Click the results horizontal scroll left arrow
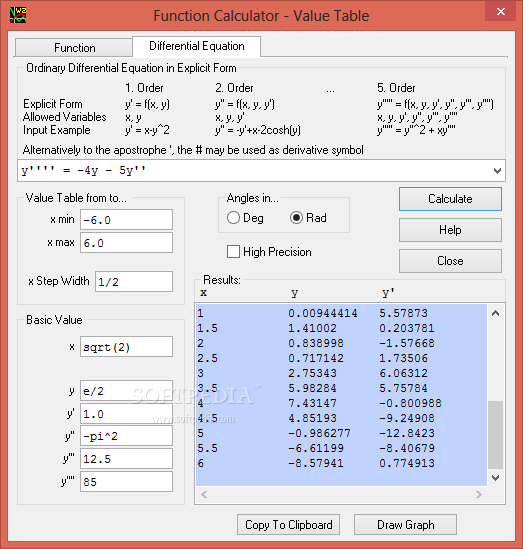The image size is (523, 549). tap(204, 494)
